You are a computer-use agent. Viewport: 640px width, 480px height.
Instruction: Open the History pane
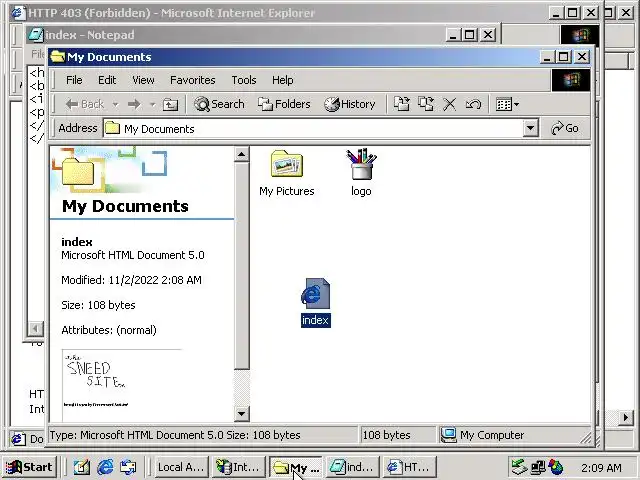coord(350,104)
